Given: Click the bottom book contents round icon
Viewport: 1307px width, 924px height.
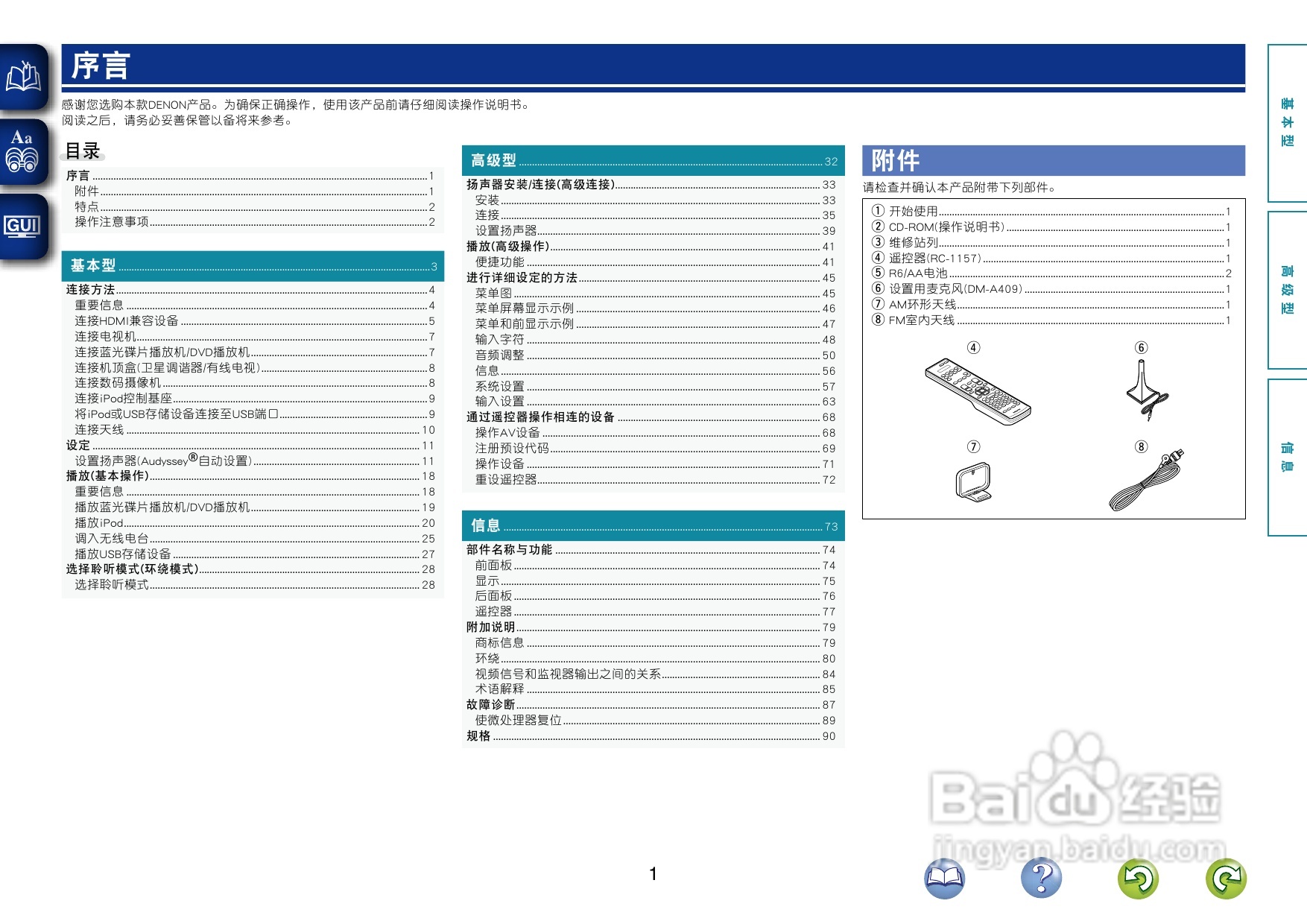Looking at the screenshot, I should click(944, 878).
